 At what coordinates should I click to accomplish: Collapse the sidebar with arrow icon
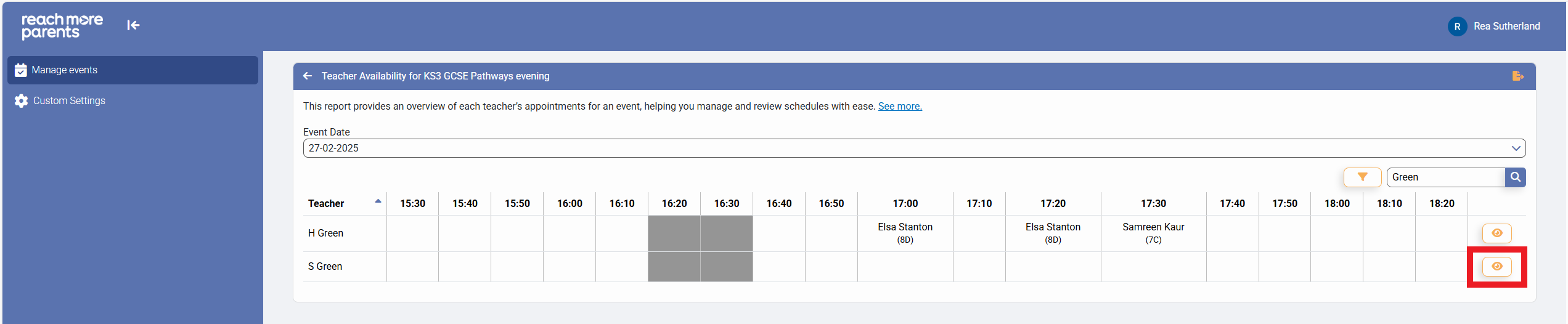tap(133, 25)
